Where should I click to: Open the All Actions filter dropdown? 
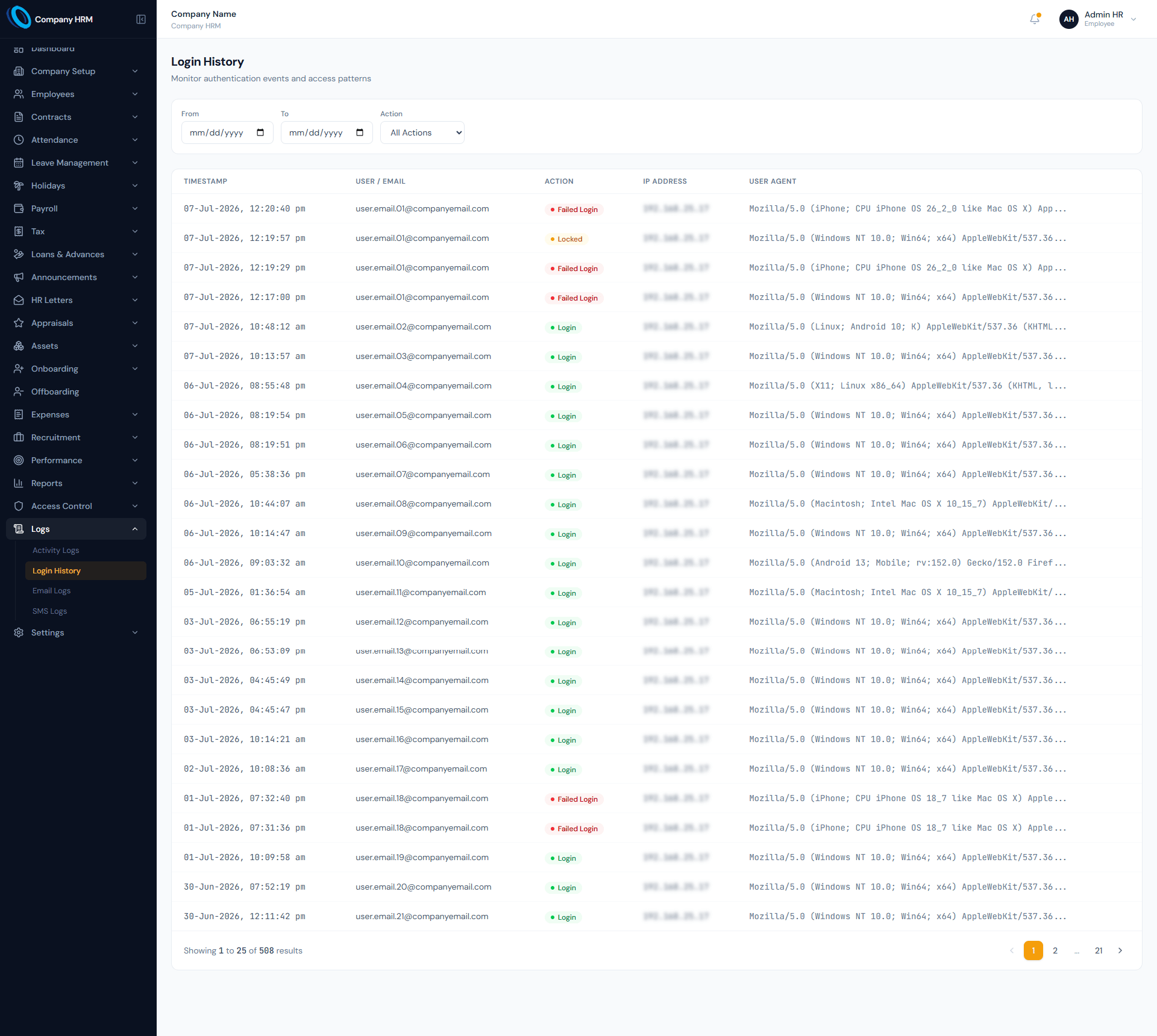(422, 133)
